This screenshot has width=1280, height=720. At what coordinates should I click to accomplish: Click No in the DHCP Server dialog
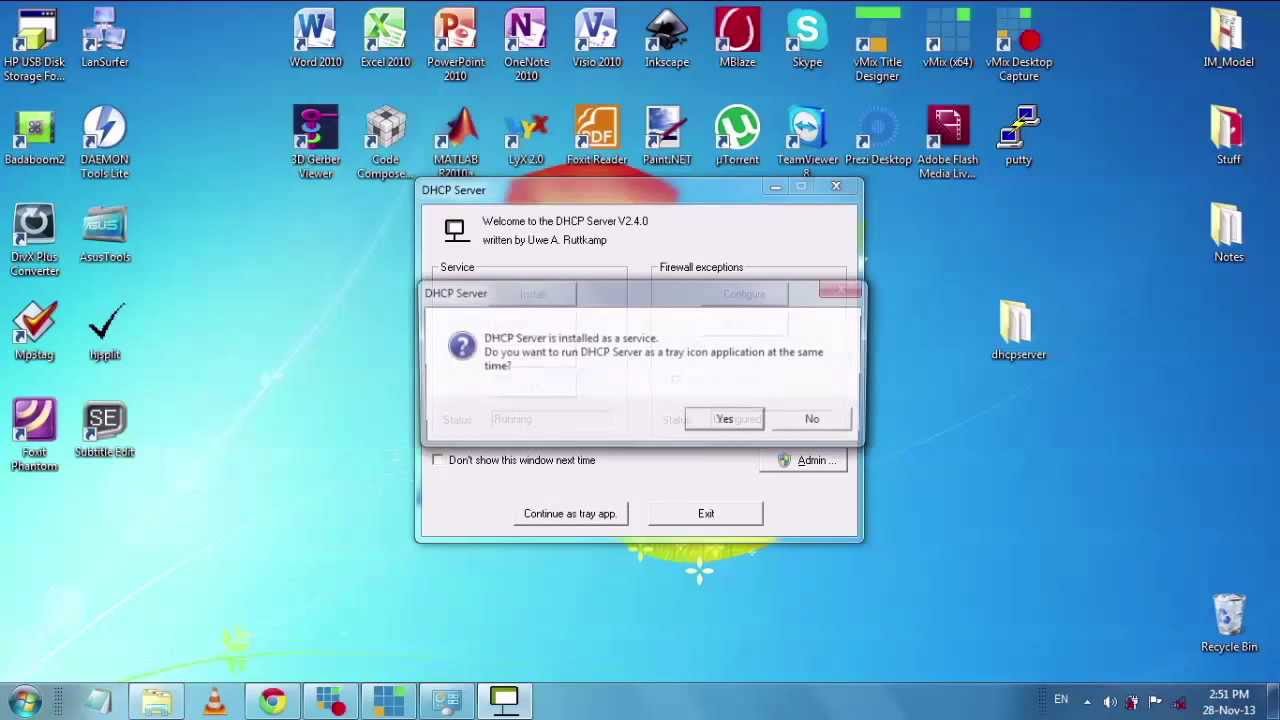812,419
